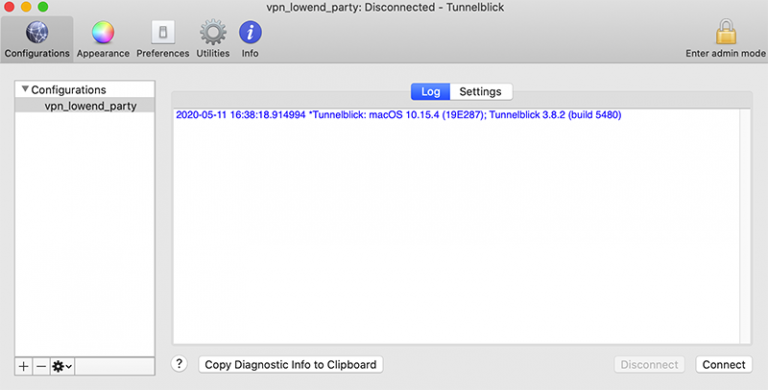Switch to the Settings tab

[480, 92]
